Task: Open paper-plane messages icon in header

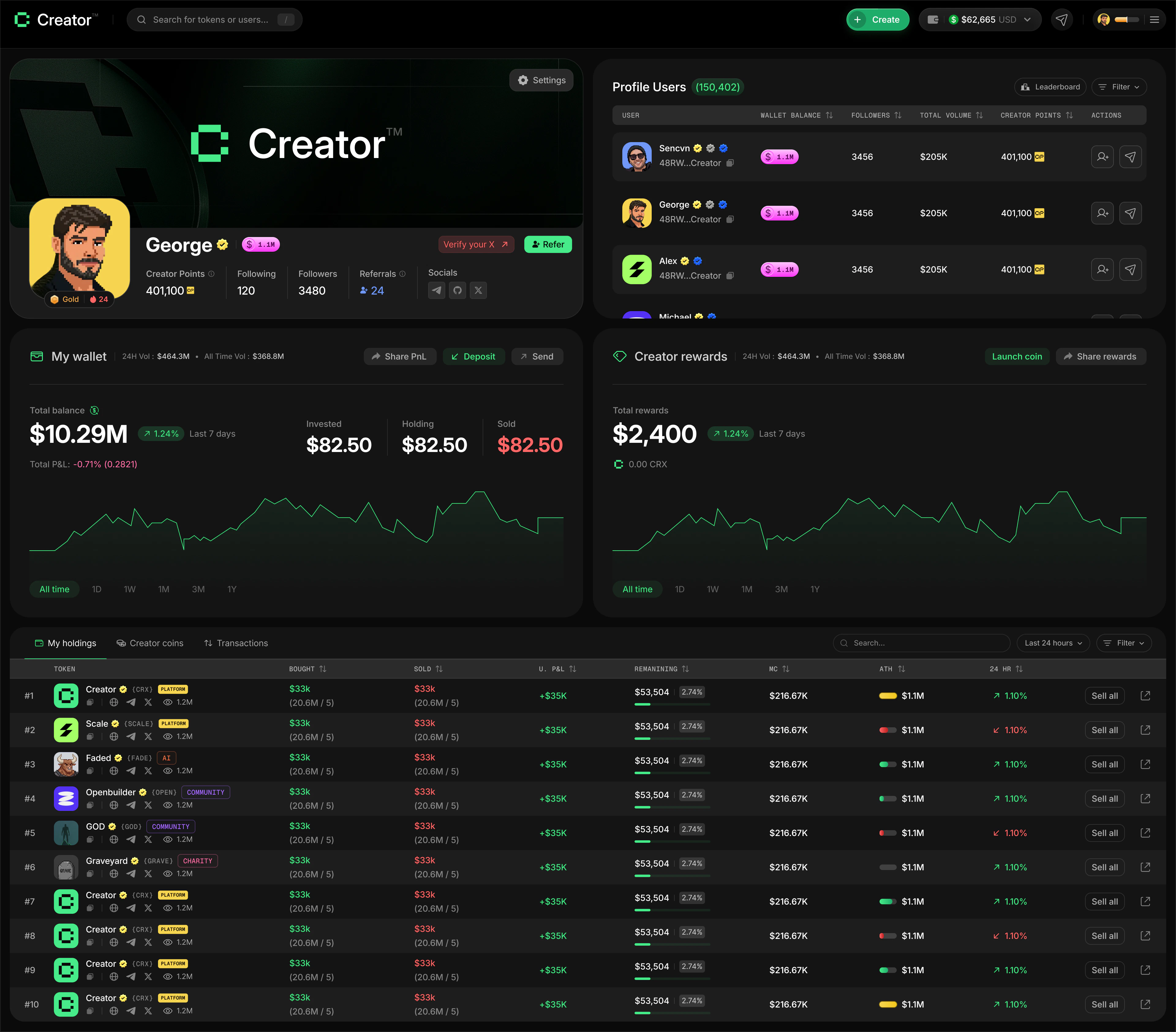Action: pos(1061,20)
